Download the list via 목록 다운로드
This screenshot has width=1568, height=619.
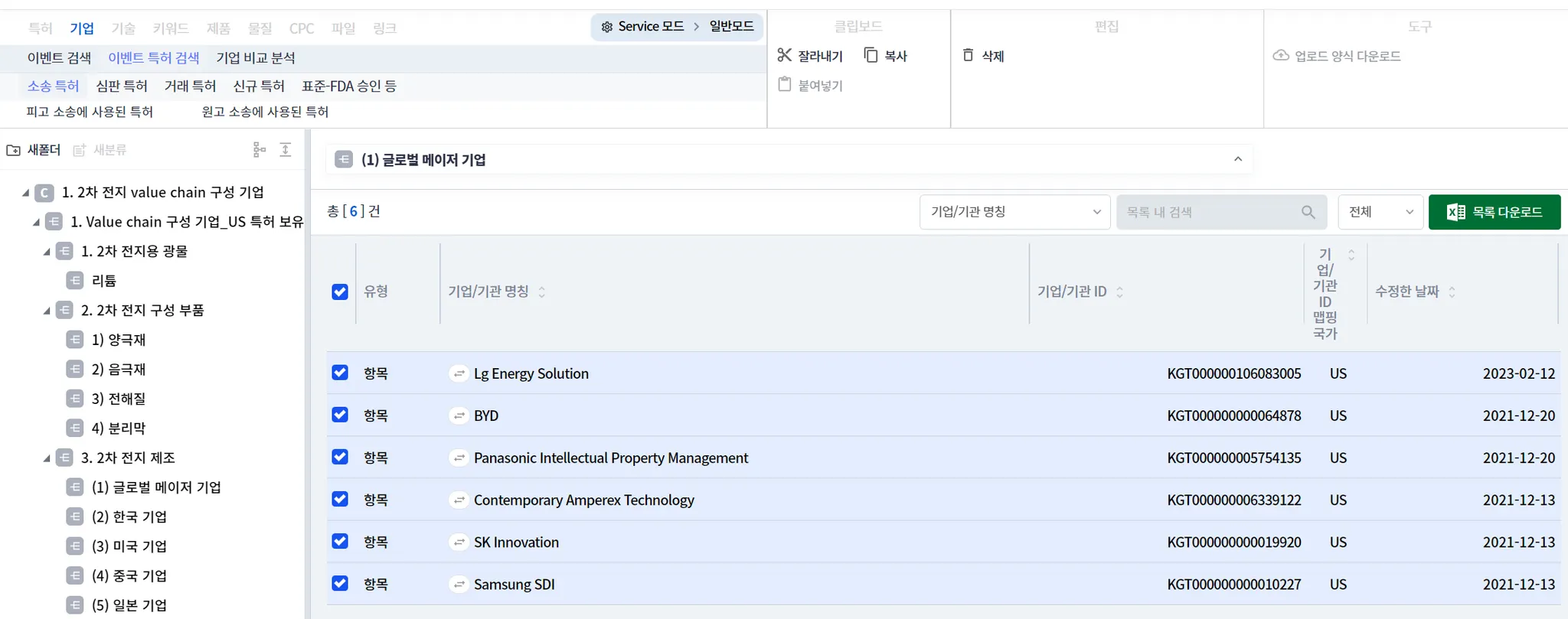tap(1494, 212)
